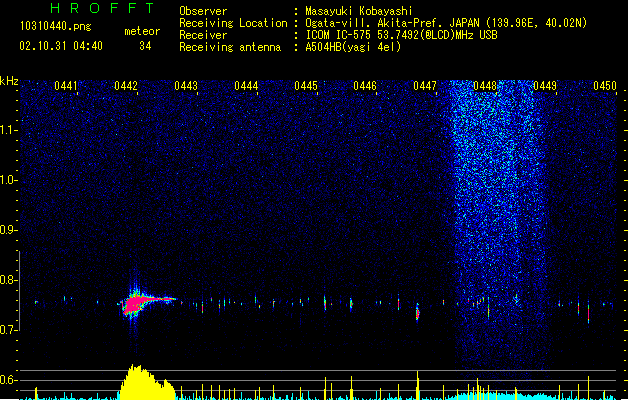Click the yellow intensity peak at 0442

tap(147, 383)
